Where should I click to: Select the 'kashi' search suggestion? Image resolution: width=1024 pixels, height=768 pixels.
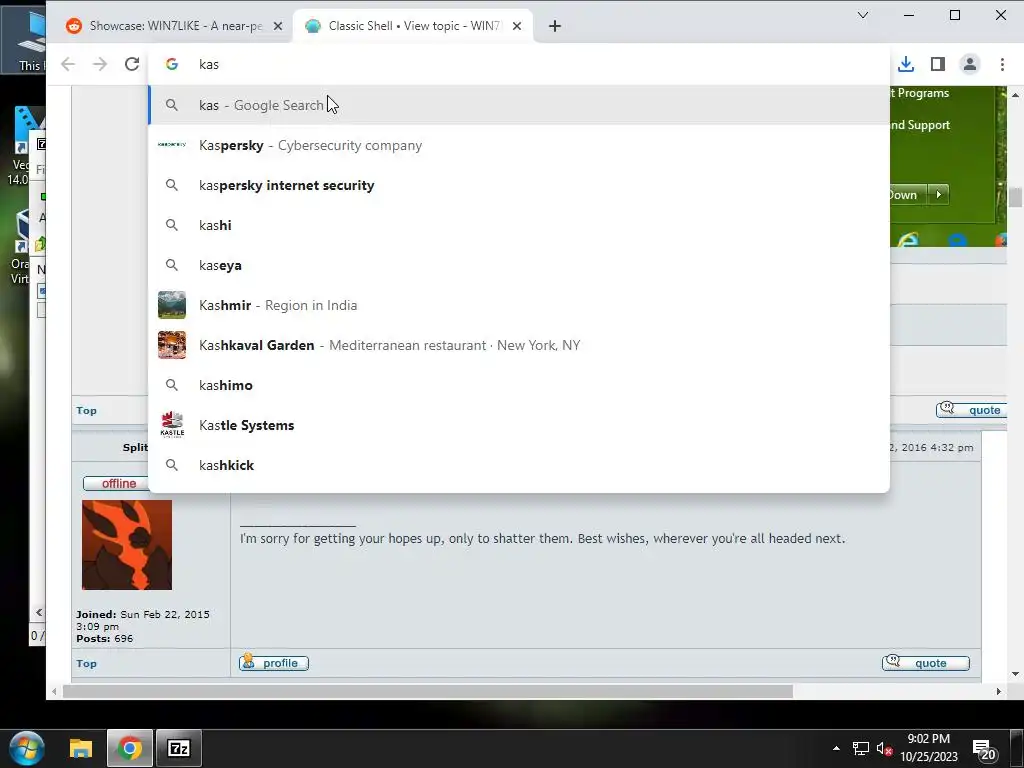tap(519, 225)
